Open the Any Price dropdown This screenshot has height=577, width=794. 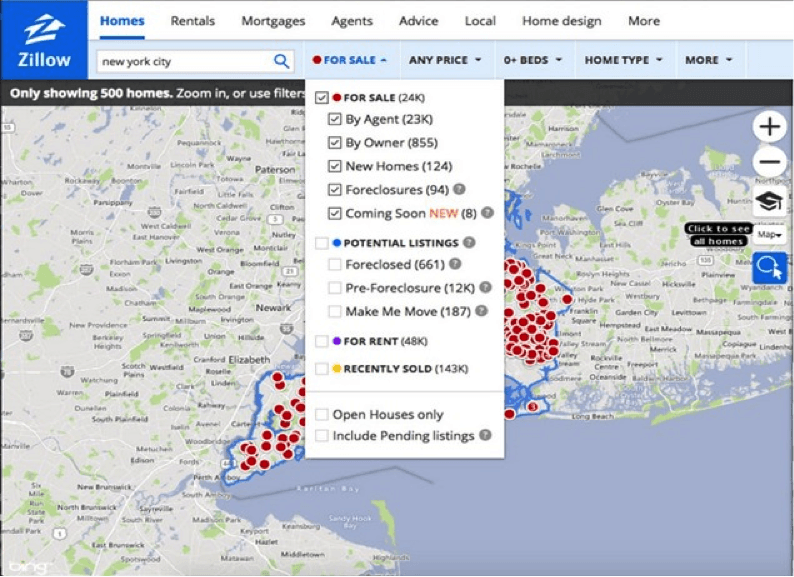click(445, 60)
